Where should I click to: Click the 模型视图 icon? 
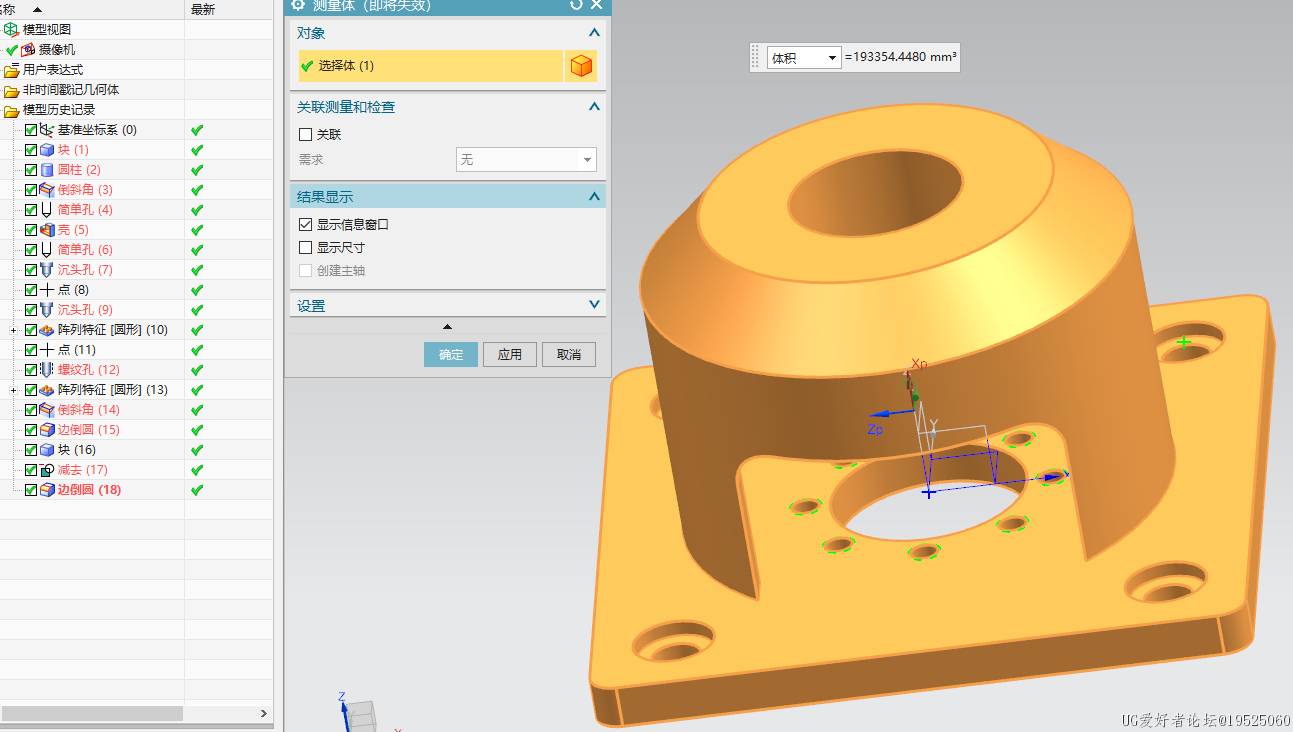[11, 30]
